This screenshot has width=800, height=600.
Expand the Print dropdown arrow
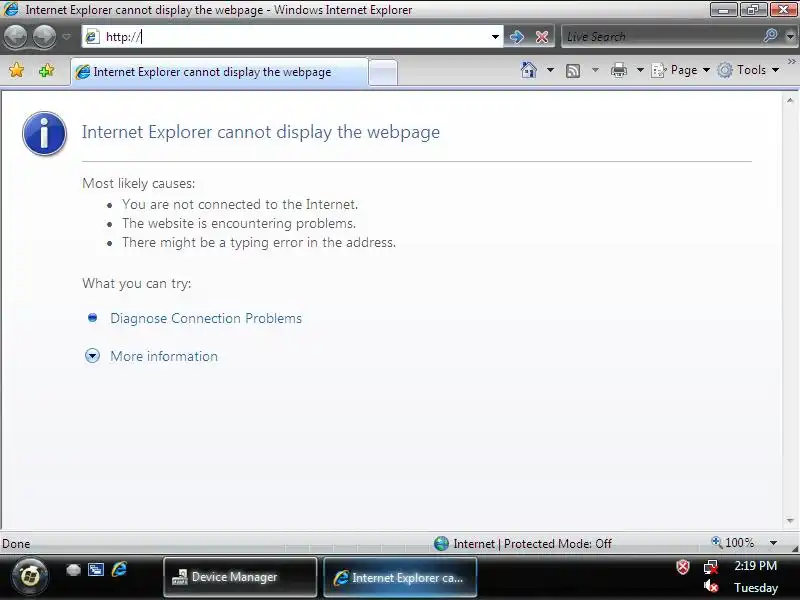pos(640,70)
